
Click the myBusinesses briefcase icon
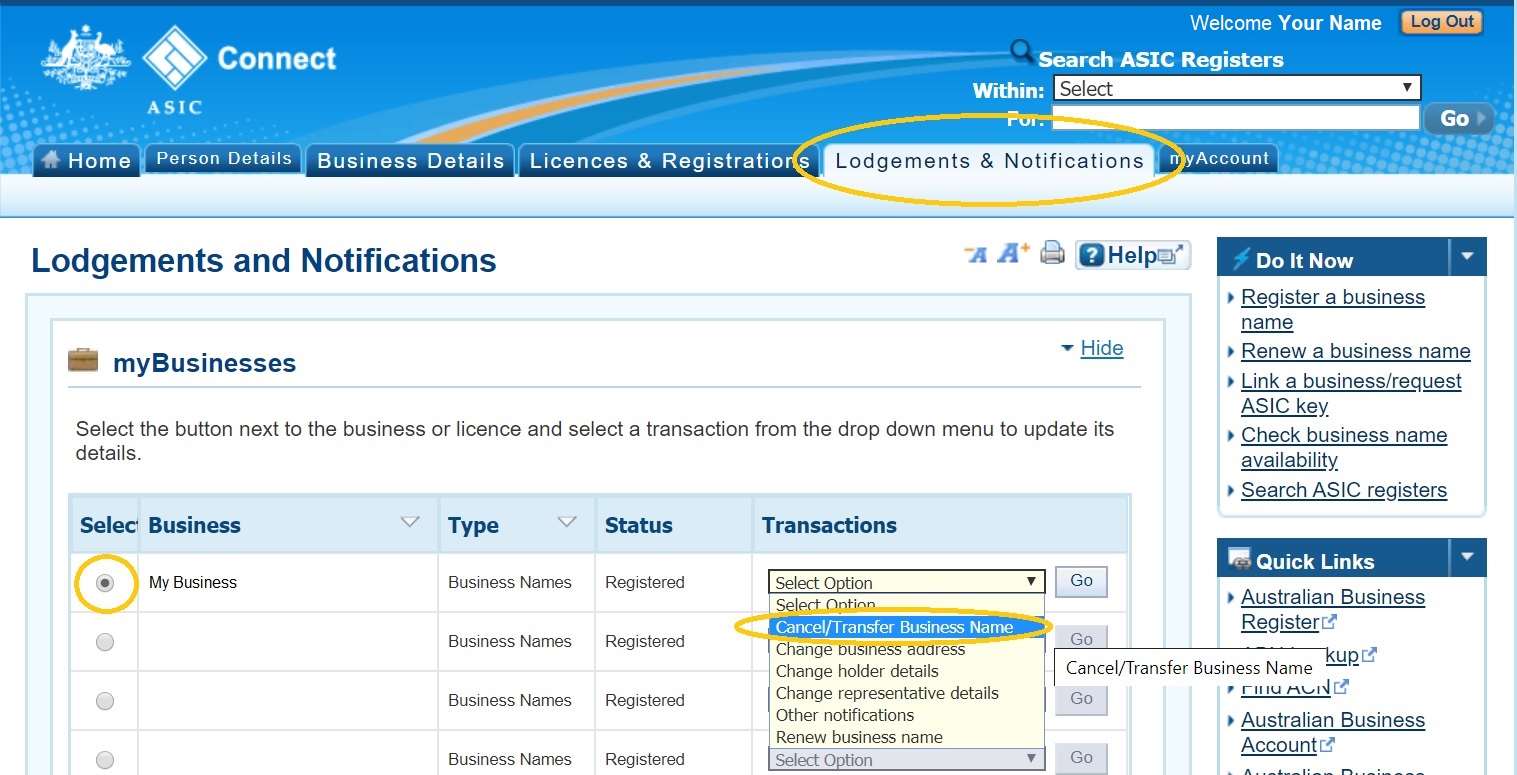tap(83, 359)
